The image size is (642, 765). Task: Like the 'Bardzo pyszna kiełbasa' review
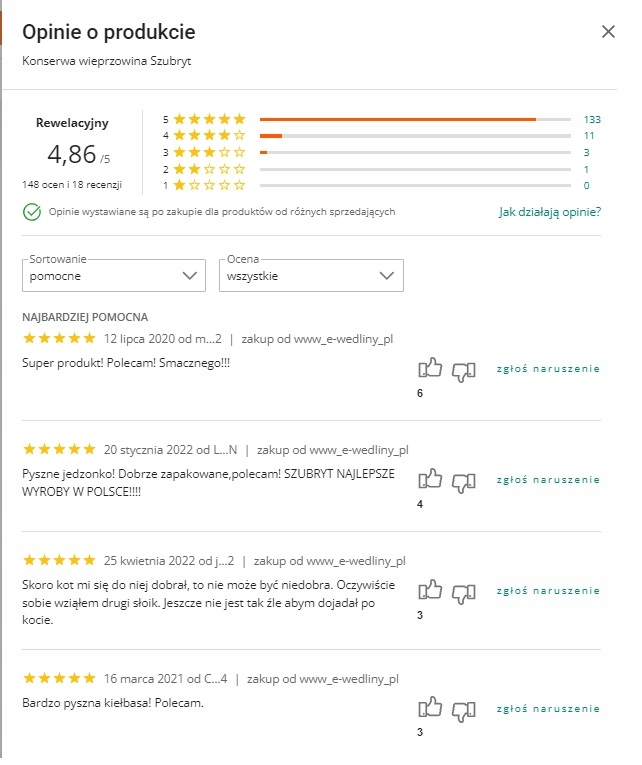point(429,708)
